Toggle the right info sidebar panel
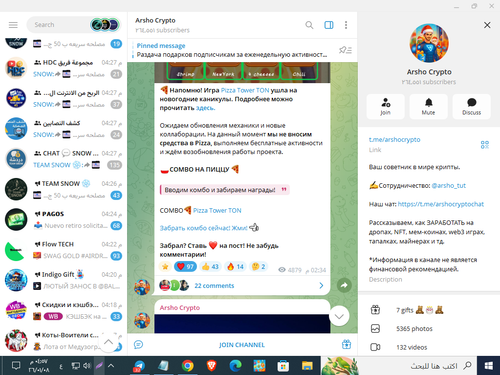 click(329, 25)
